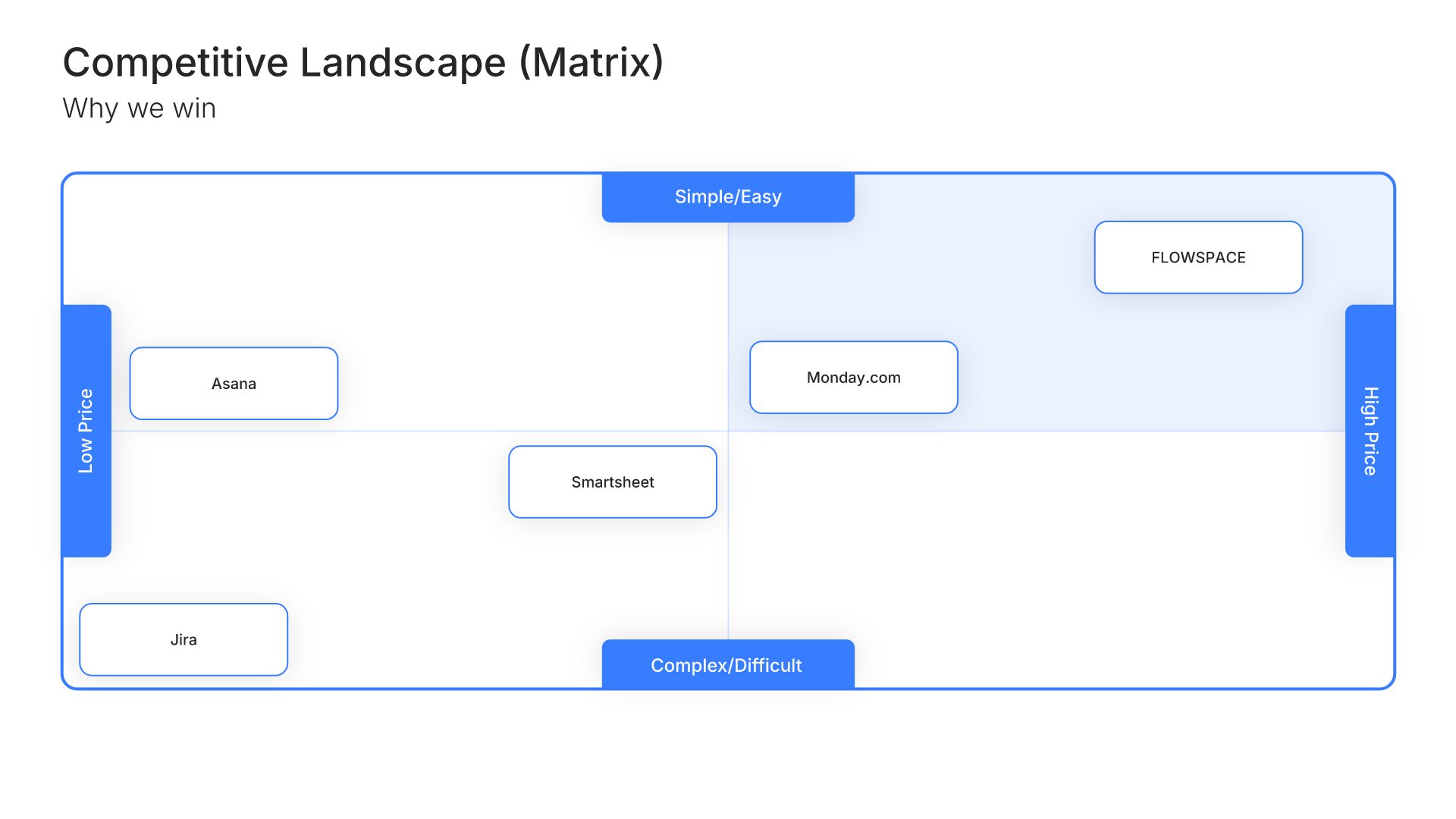Click the Complex/Difficult axis label

point(728,665)
